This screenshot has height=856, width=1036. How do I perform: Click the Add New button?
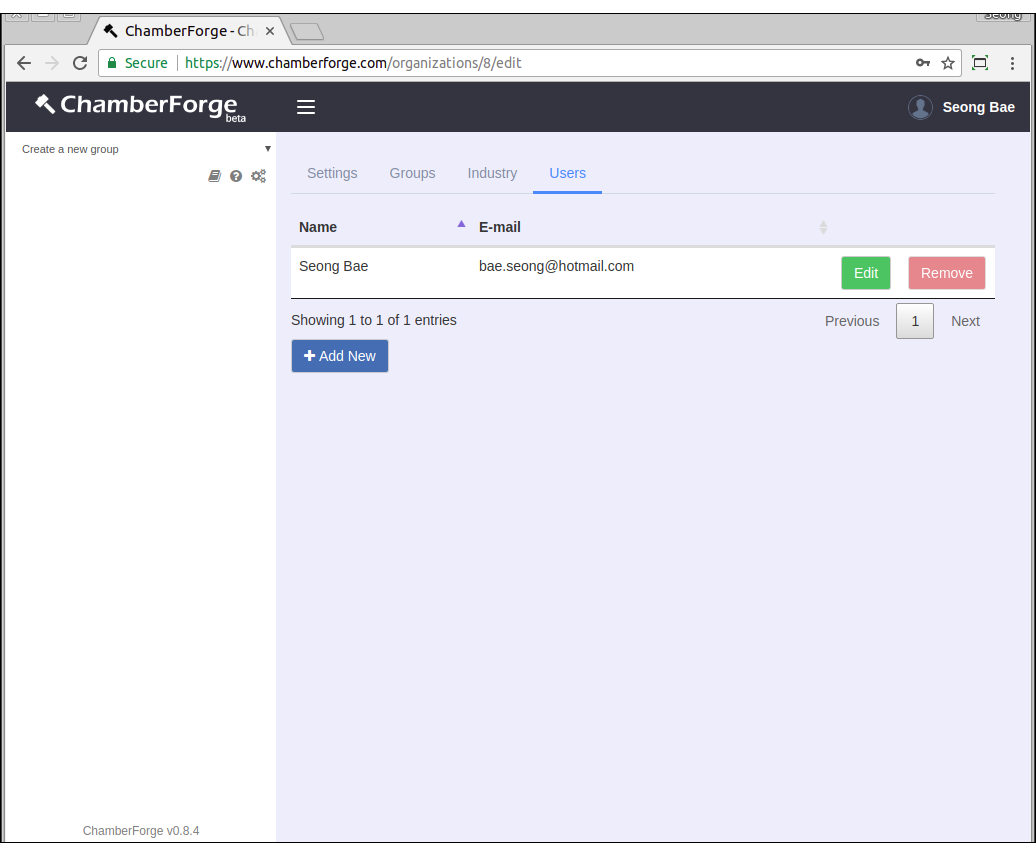(x=340, y=356)
